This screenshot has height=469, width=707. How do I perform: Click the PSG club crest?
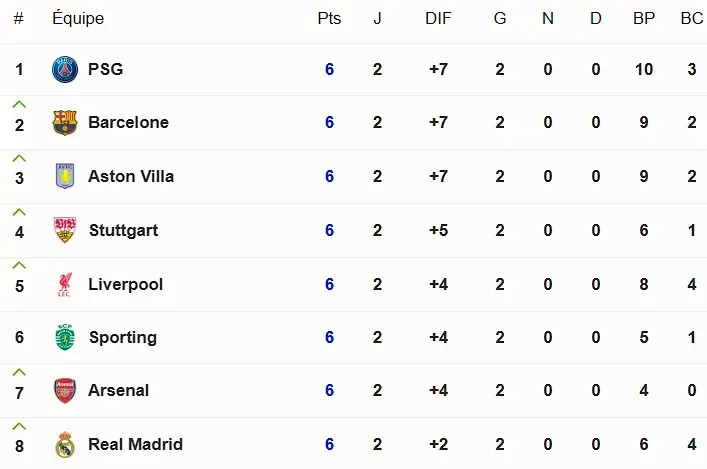pos(65,69)
